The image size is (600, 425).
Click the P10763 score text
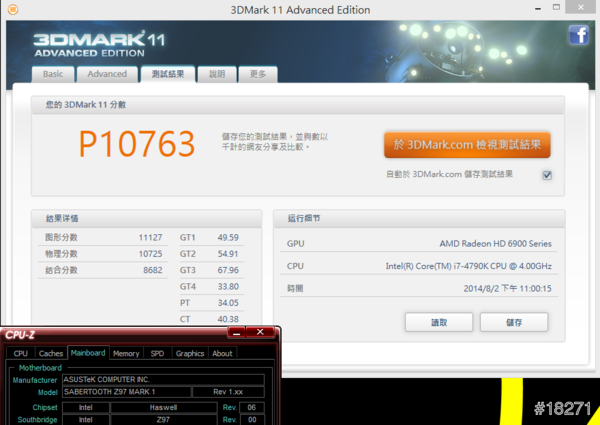137,144
